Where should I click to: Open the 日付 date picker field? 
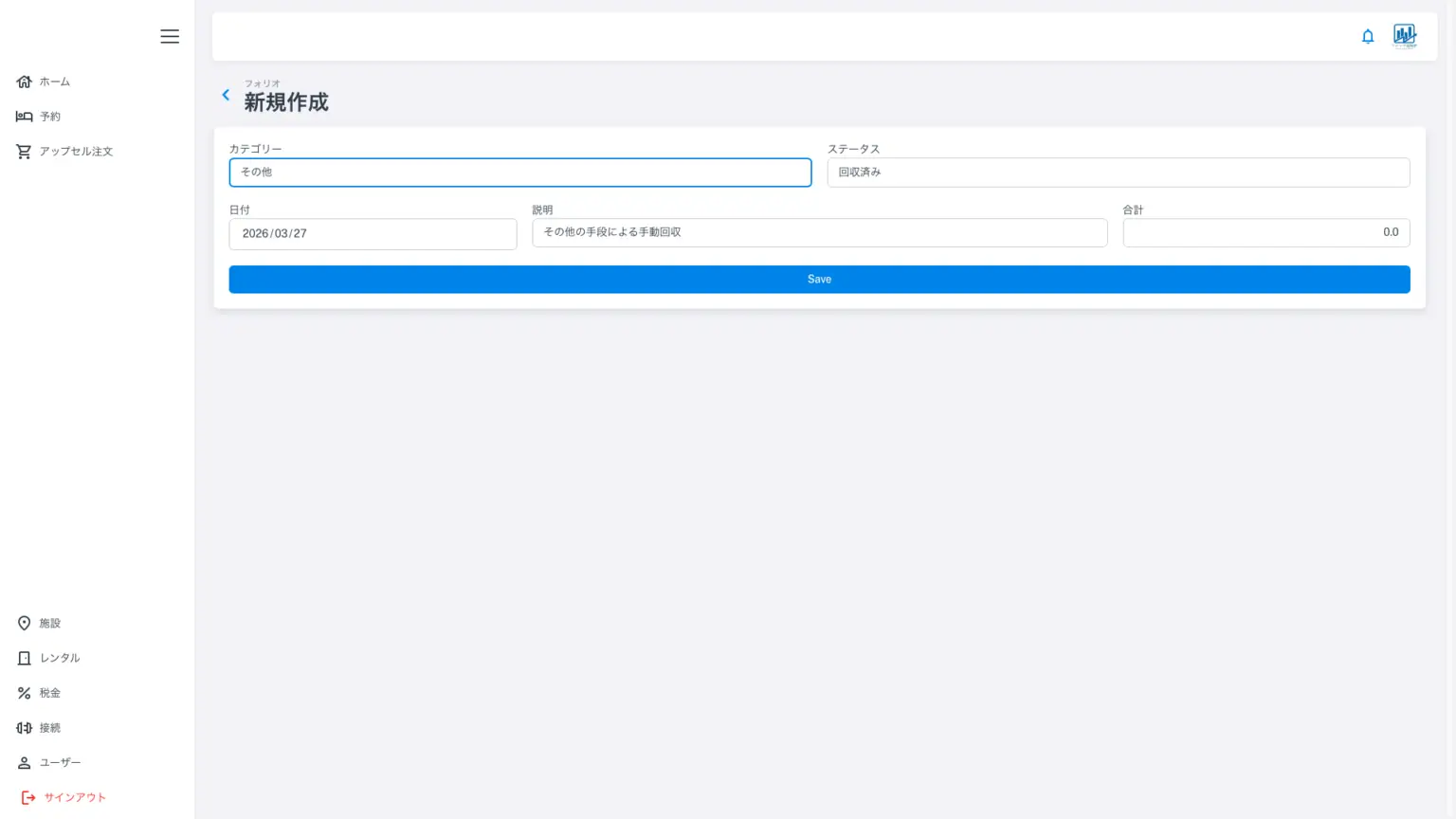[x=373, y=233]
